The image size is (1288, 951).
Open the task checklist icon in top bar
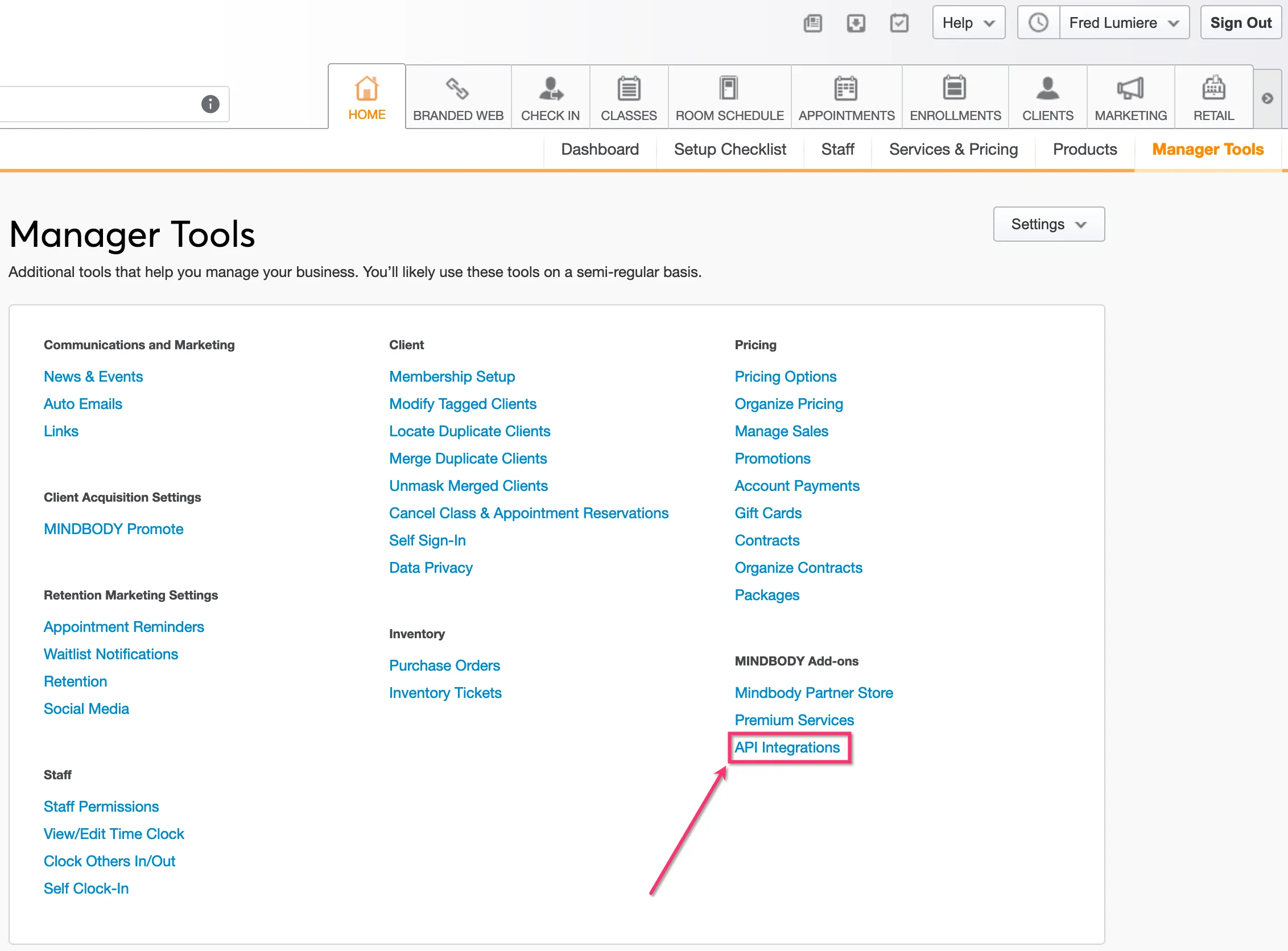tap(899, 23)
